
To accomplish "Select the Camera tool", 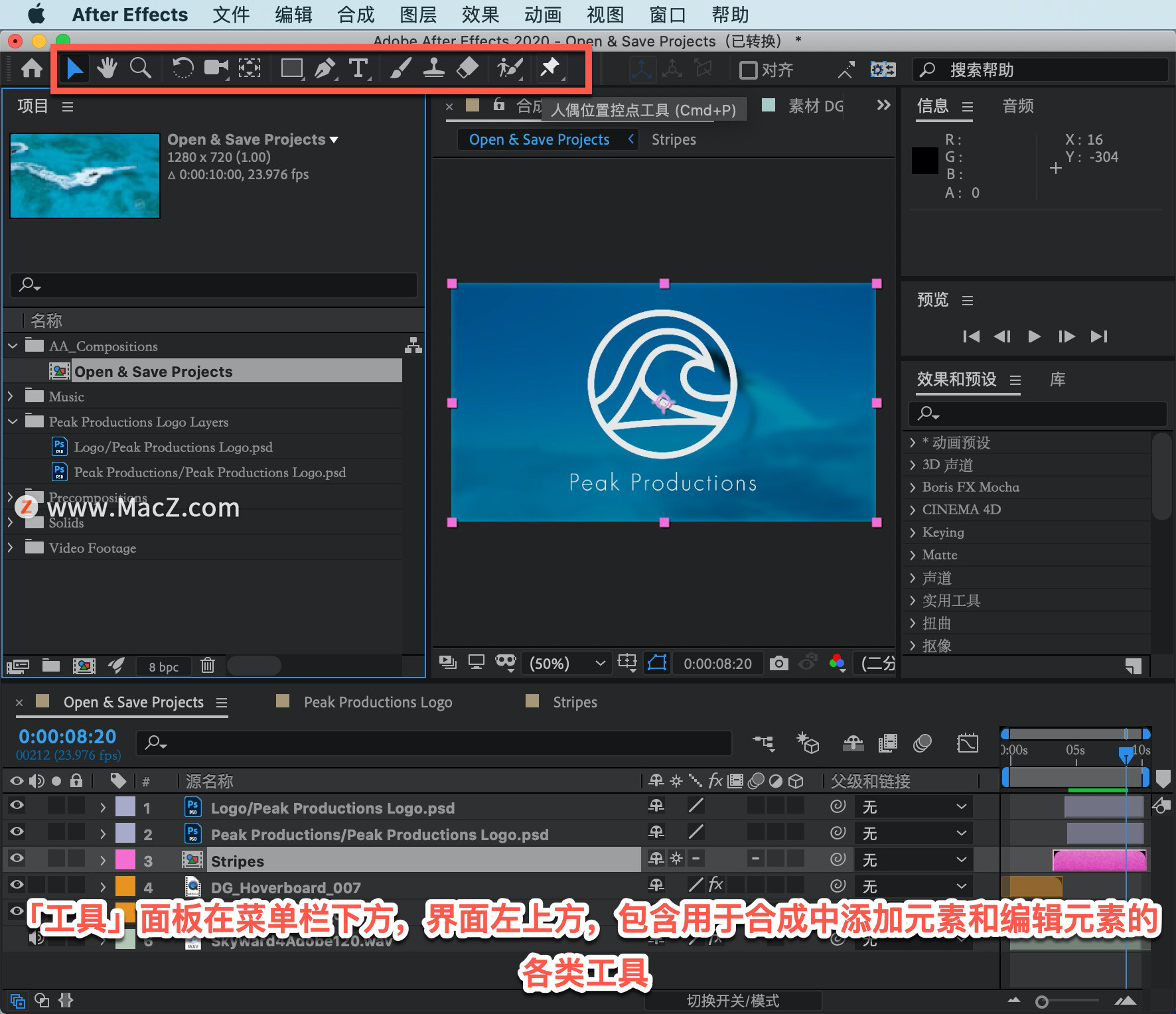I will tap(216, 68).
